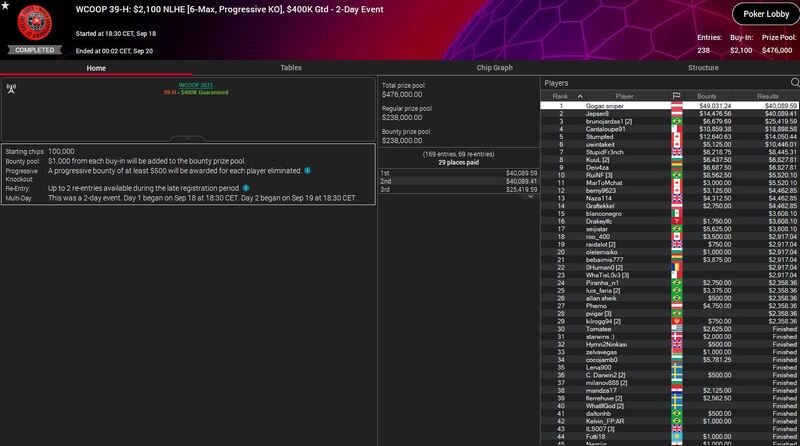Click the flag of Lena900
The height and width of the screenshot is (446, 800).
[x=677, y=367]
